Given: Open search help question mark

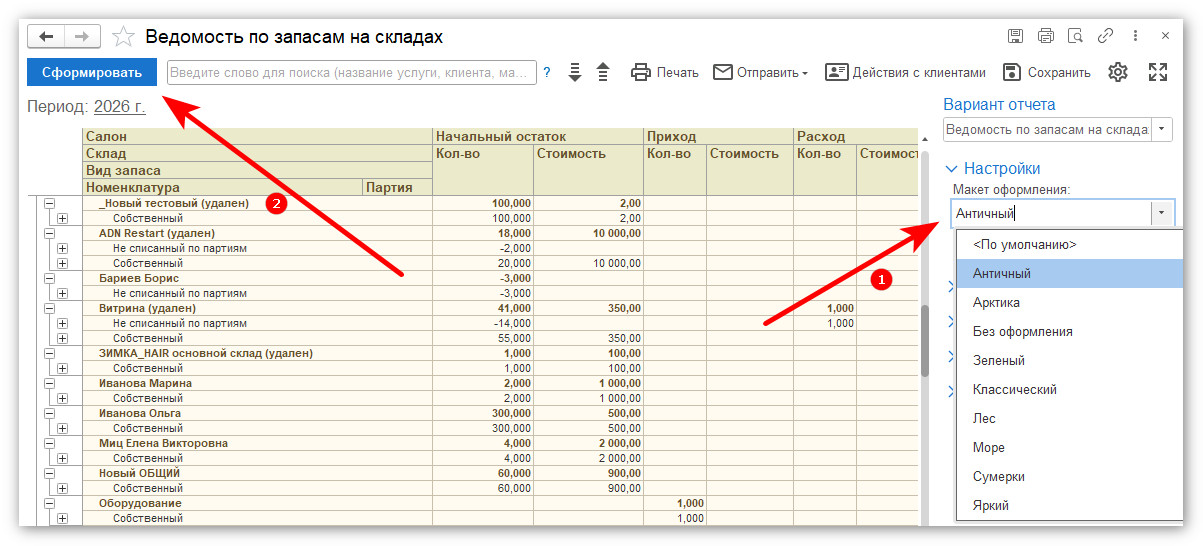Looking at the screenshot, I should 547,72.
